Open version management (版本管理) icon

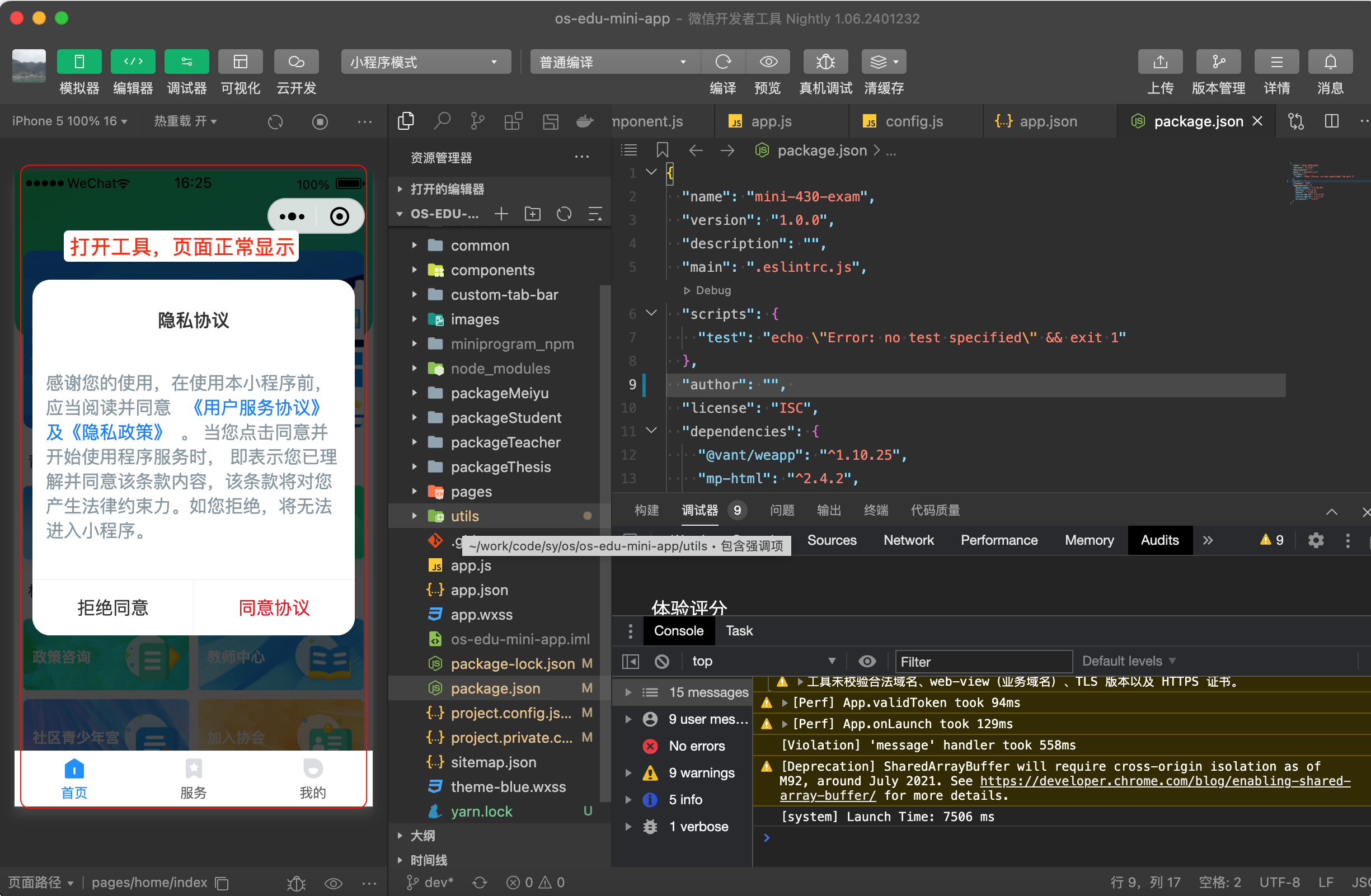click(1218, 62)
